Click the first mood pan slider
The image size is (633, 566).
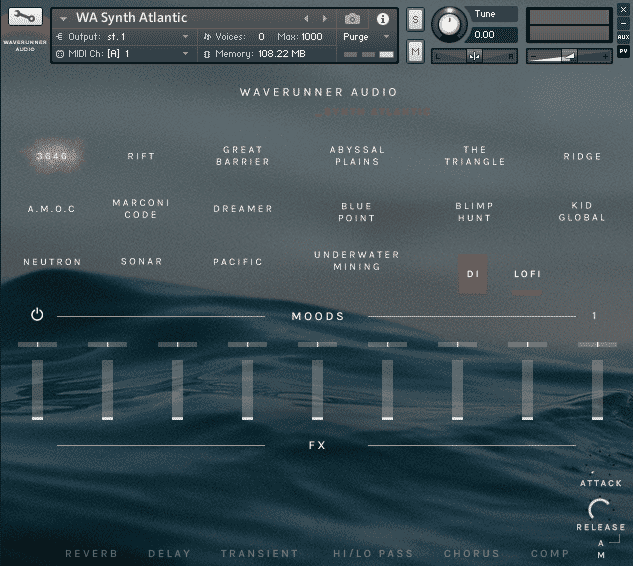pos(38,344)
